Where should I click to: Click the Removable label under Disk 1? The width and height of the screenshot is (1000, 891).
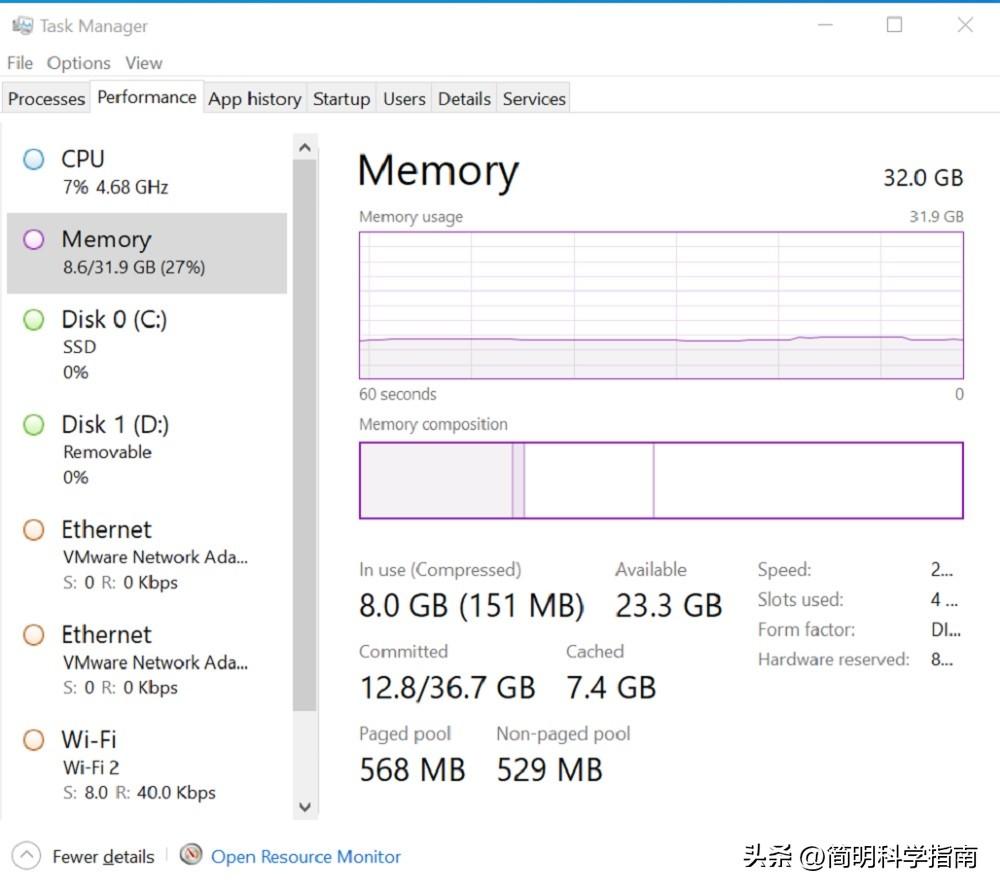click(107, 452)
